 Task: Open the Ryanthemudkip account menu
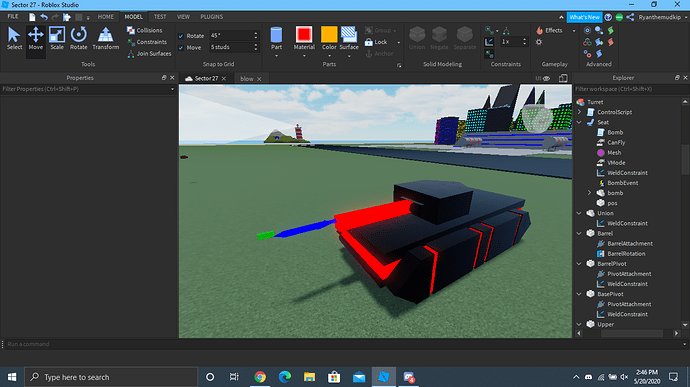(x=663, y=17)
